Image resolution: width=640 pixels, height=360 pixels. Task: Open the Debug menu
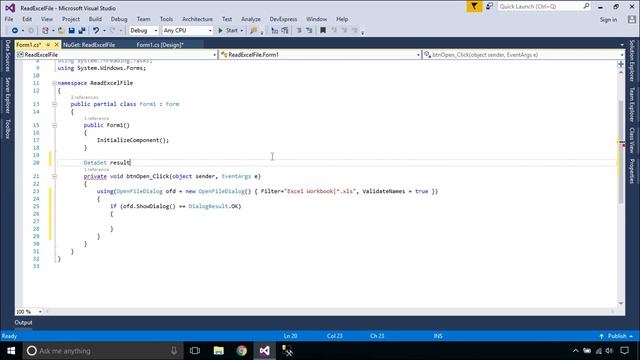pyautogui.click(x=119, y=19)
